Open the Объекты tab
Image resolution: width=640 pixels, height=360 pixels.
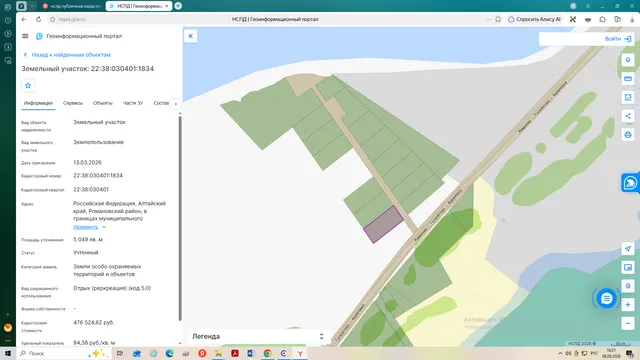(102, 103)
